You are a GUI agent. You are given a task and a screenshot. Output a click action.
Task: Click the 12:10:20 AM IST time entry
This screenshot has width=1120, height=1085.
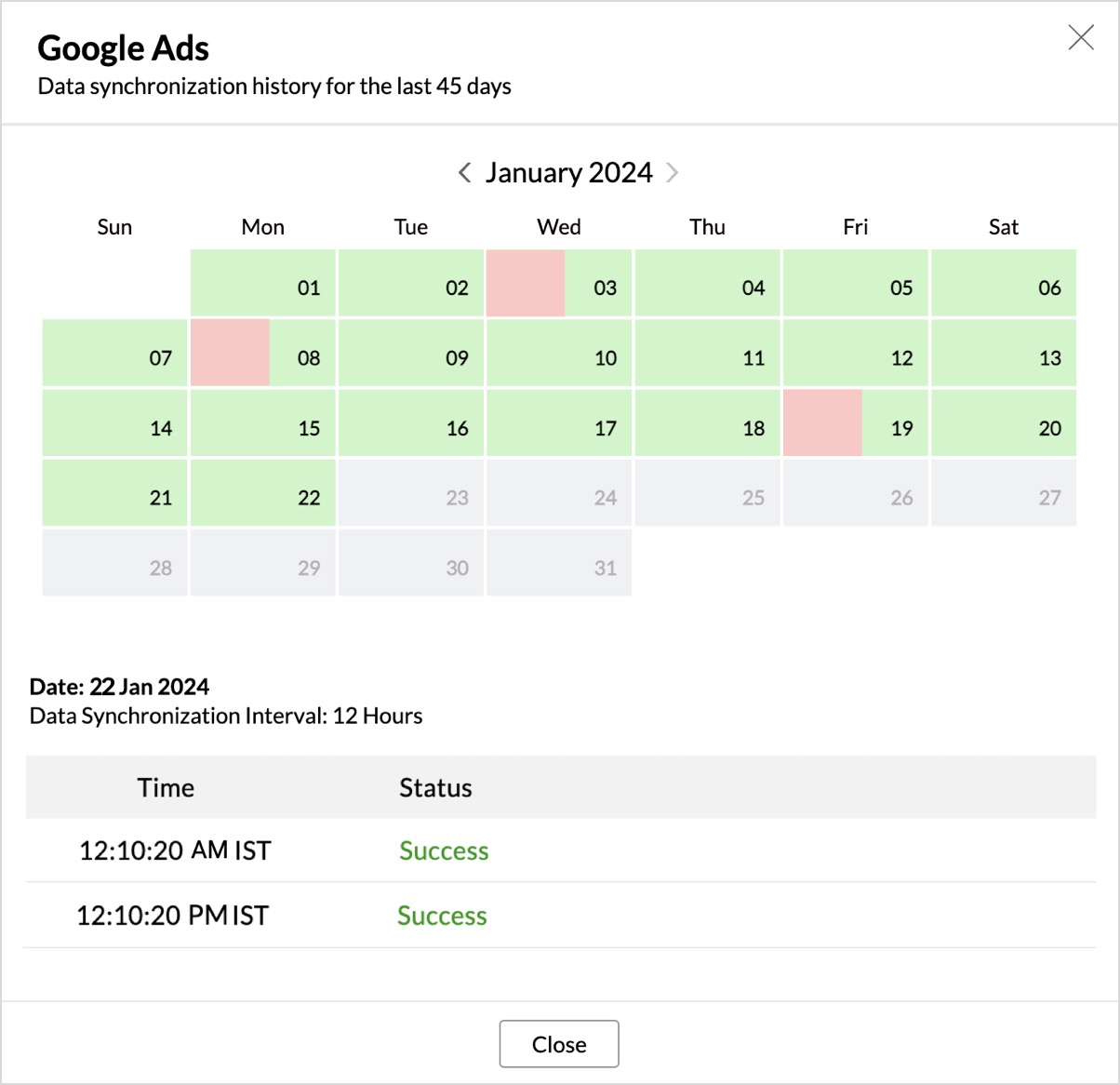(x=175, y=851)
